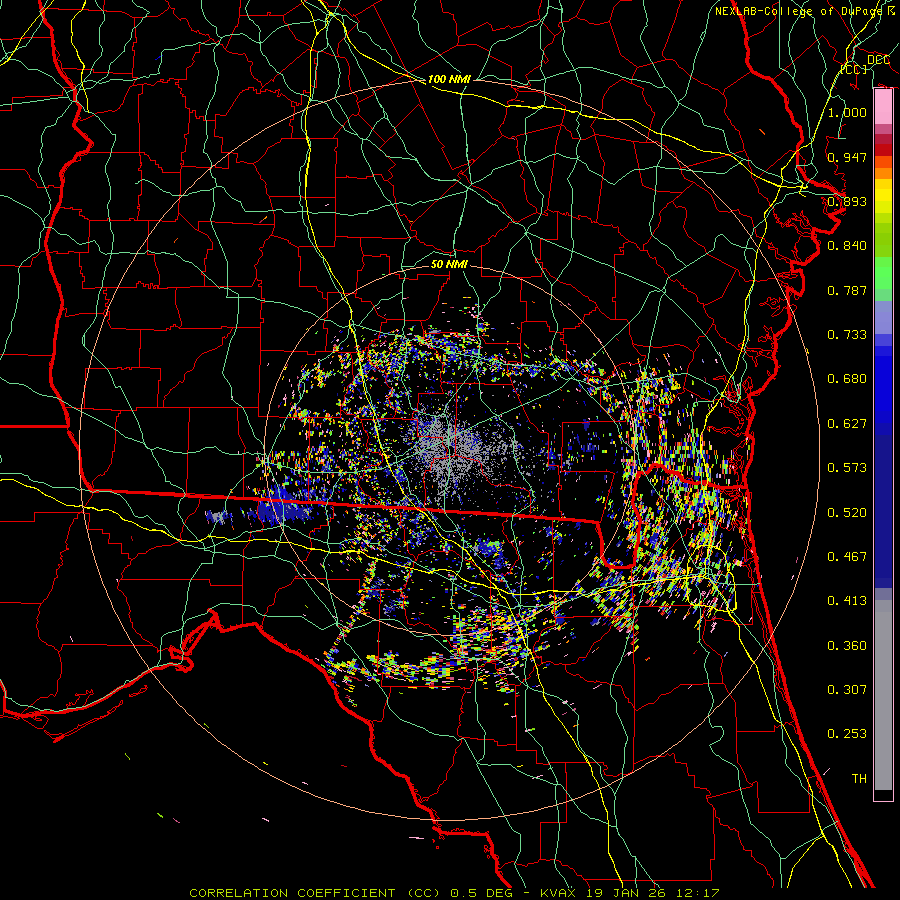Click the gray segment of the color scale
The image size is (900, 900).
[883, 696]
